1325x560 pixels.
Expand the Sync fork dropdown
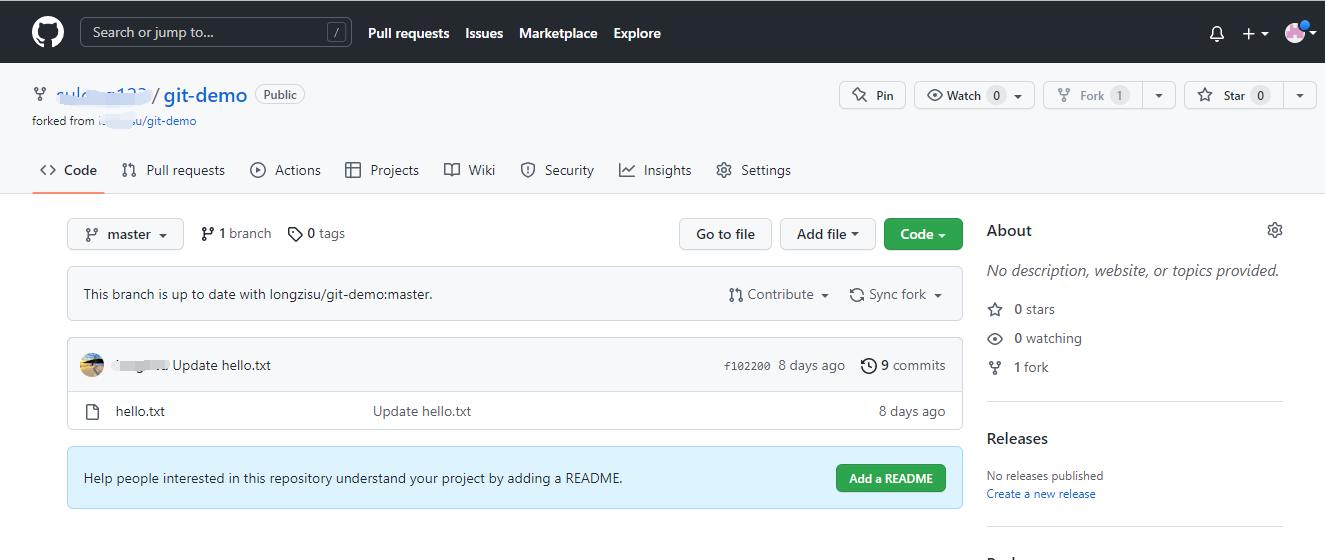click(x=896, y=294)
